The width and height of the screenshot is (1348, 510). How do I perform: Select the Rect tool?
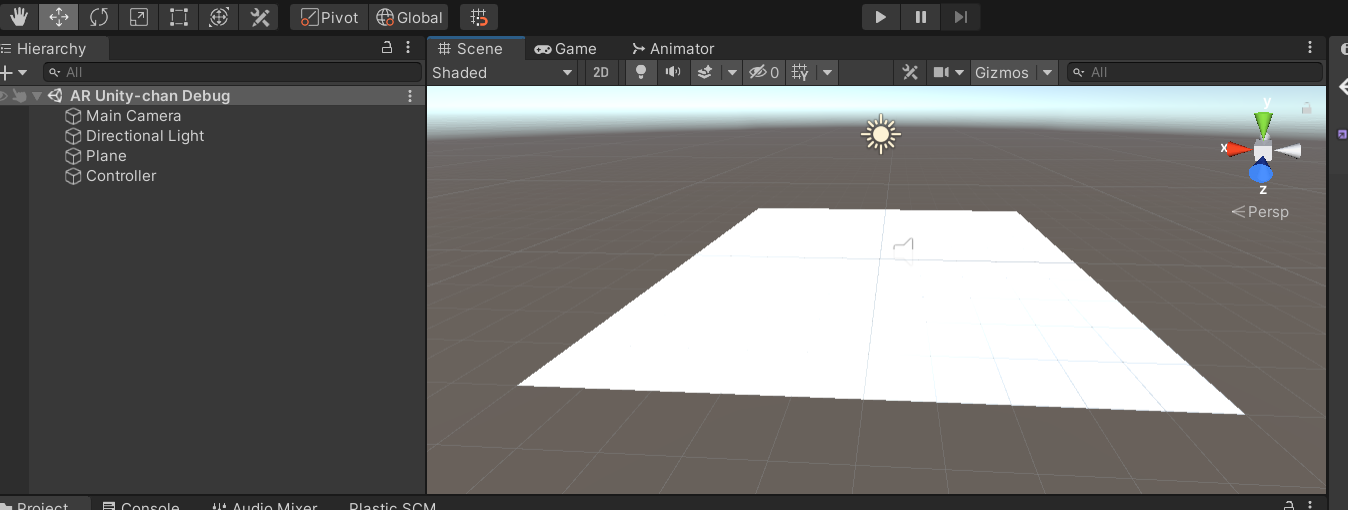[179, 17]
